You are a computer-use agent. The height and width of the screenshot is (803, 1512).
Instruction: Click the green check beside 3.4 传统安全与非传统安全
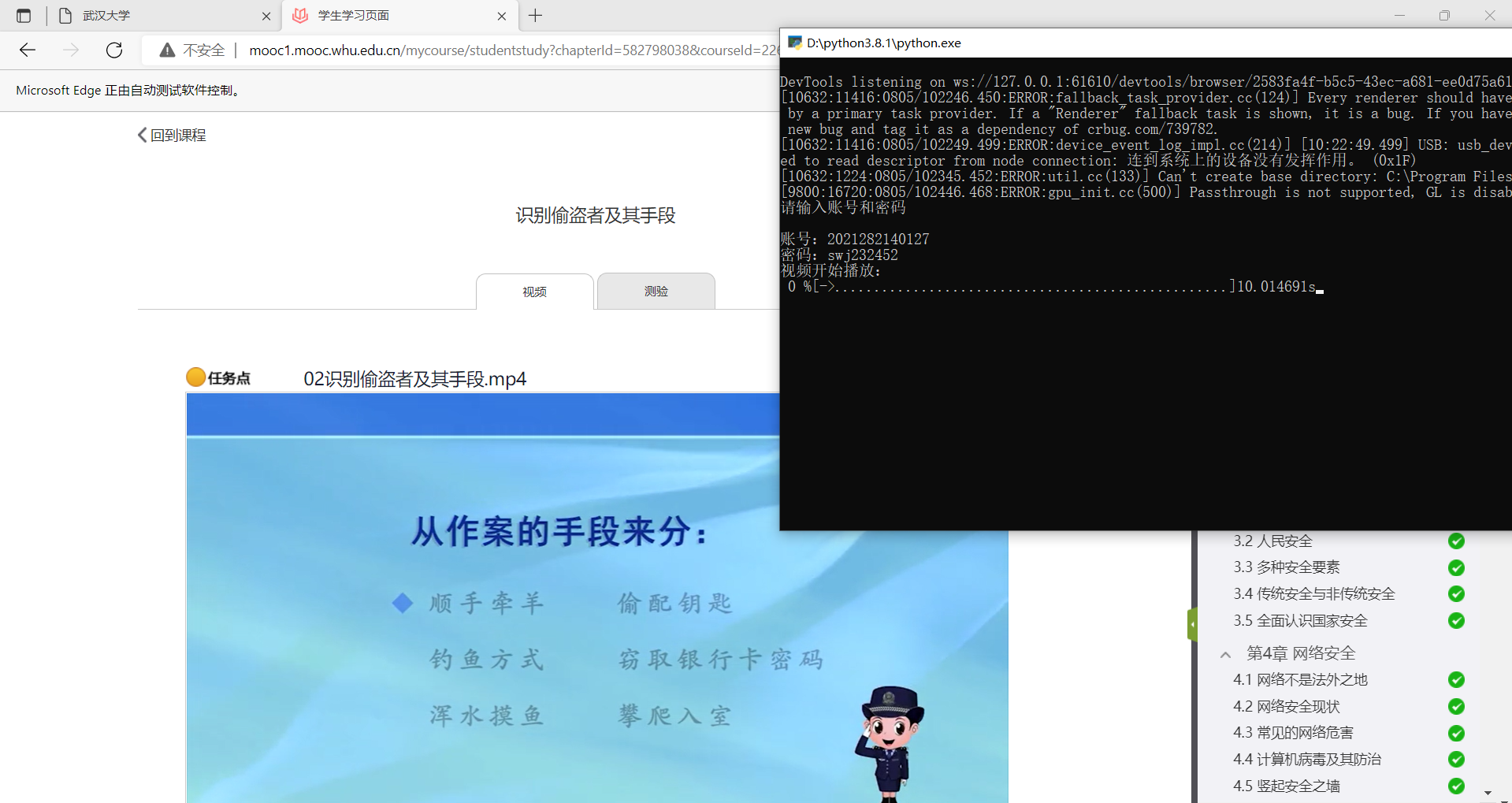1456,594
